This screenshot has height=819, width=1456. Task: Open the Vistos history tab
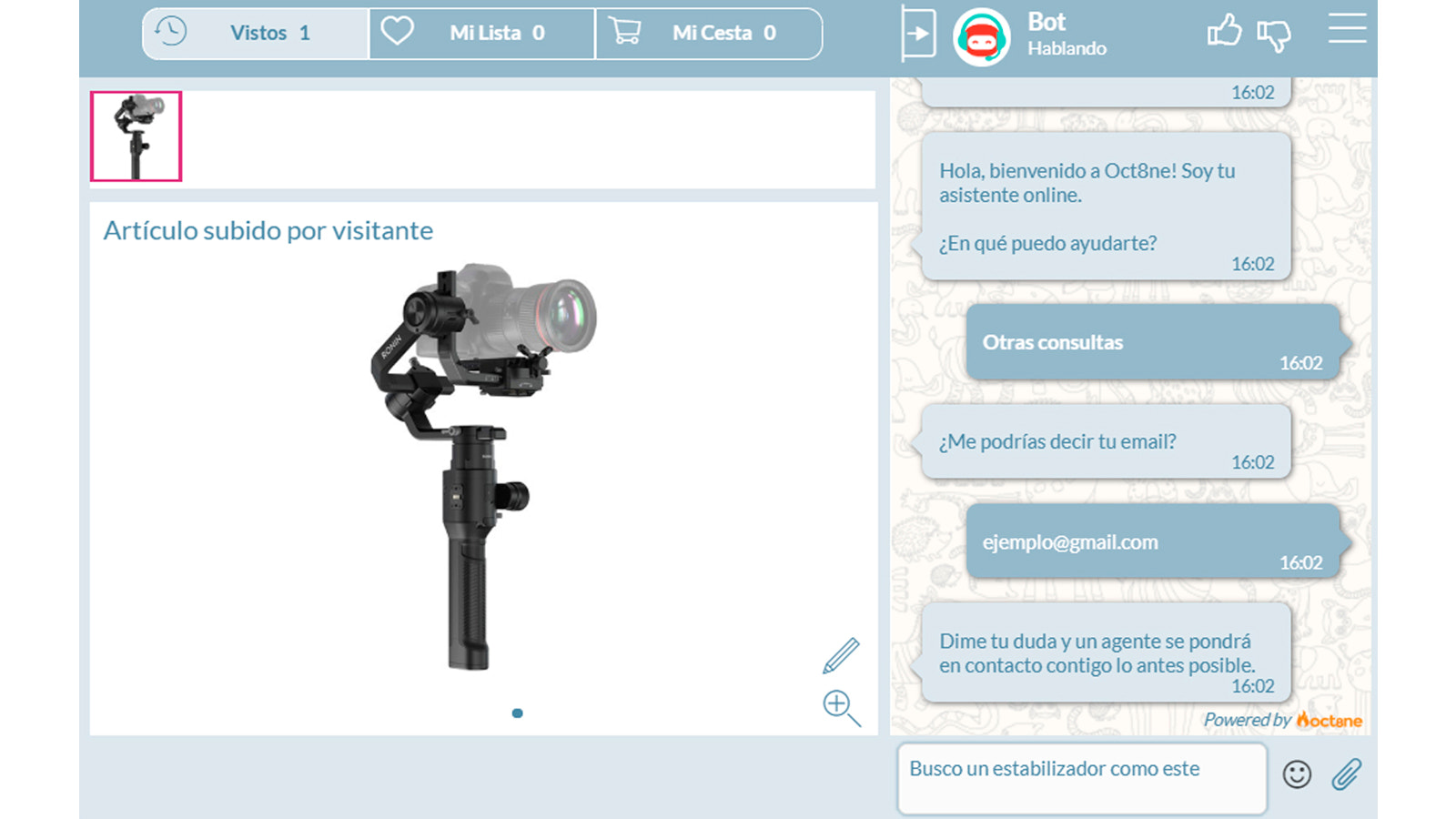(256, 34)
